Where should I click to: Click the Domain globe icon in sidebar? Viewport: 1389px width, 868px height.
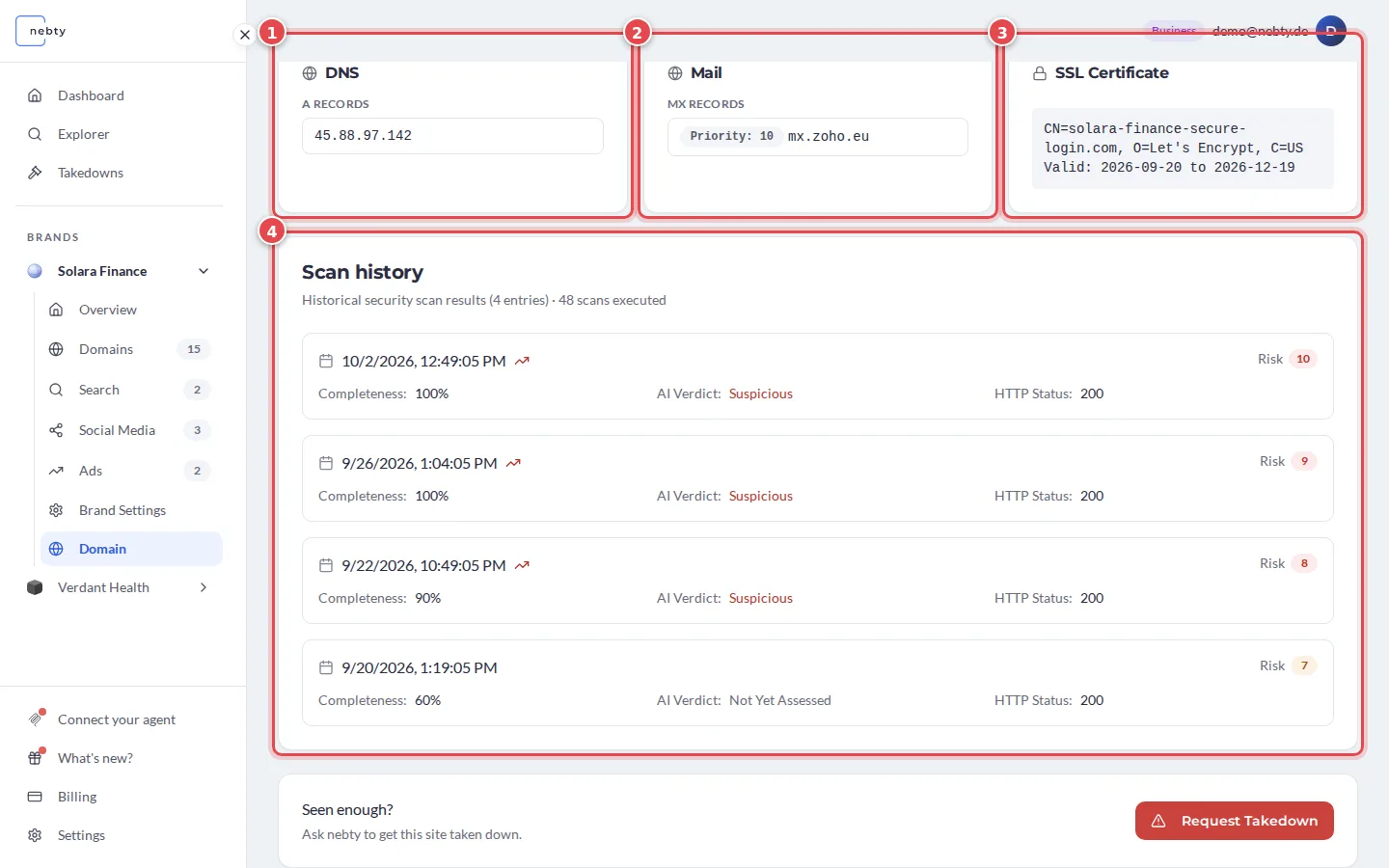[56, 549]
